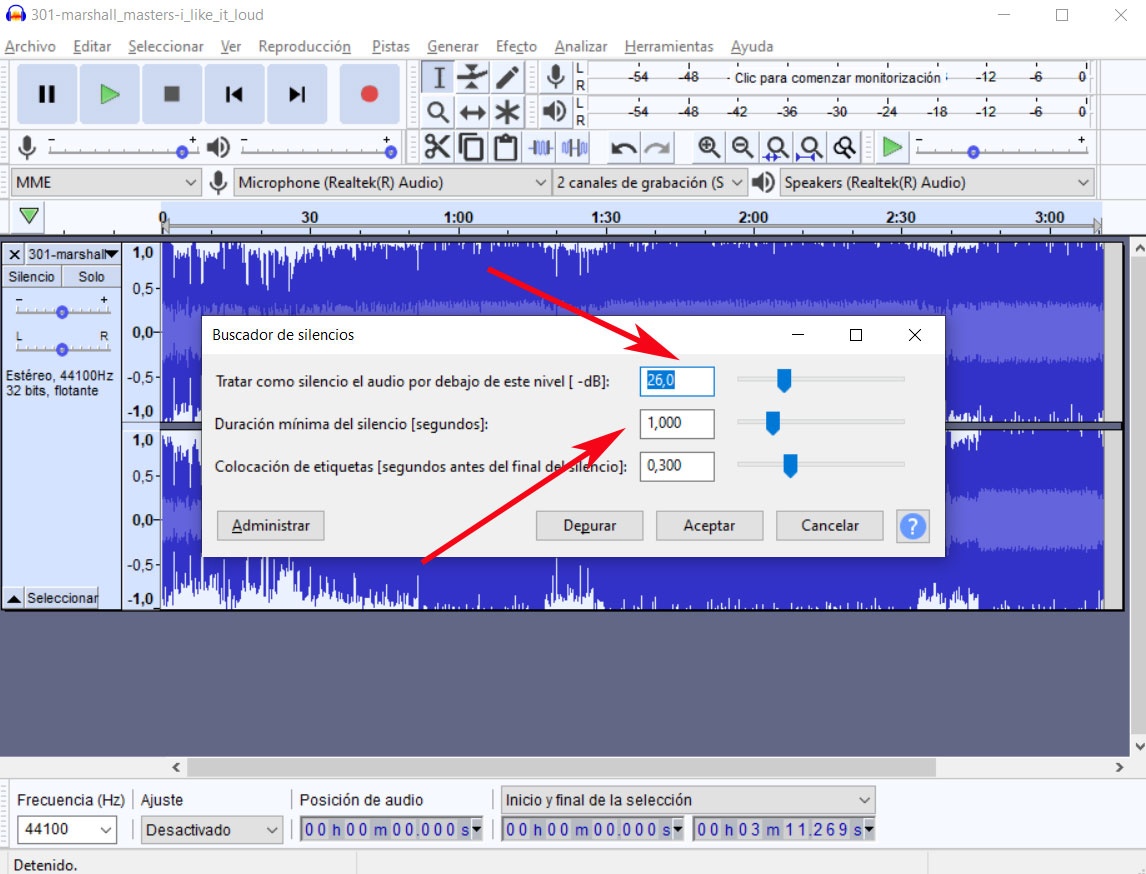Click the minimum duration field 1,000
Screen dimensions: 1146x874
click(677, 423)
